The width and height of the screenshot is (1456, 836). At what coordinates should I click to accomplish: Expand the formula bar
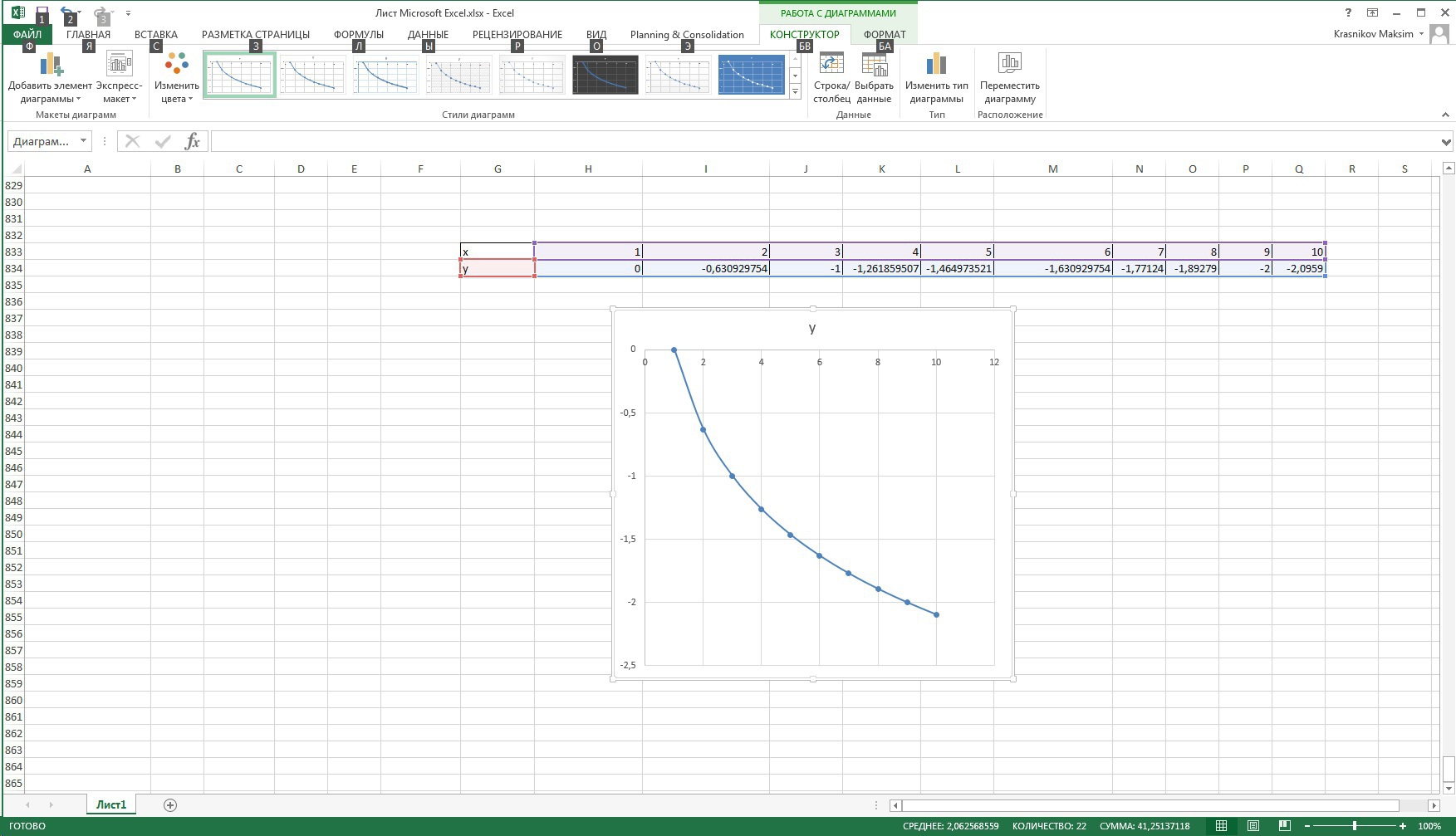pos(1446,142)
